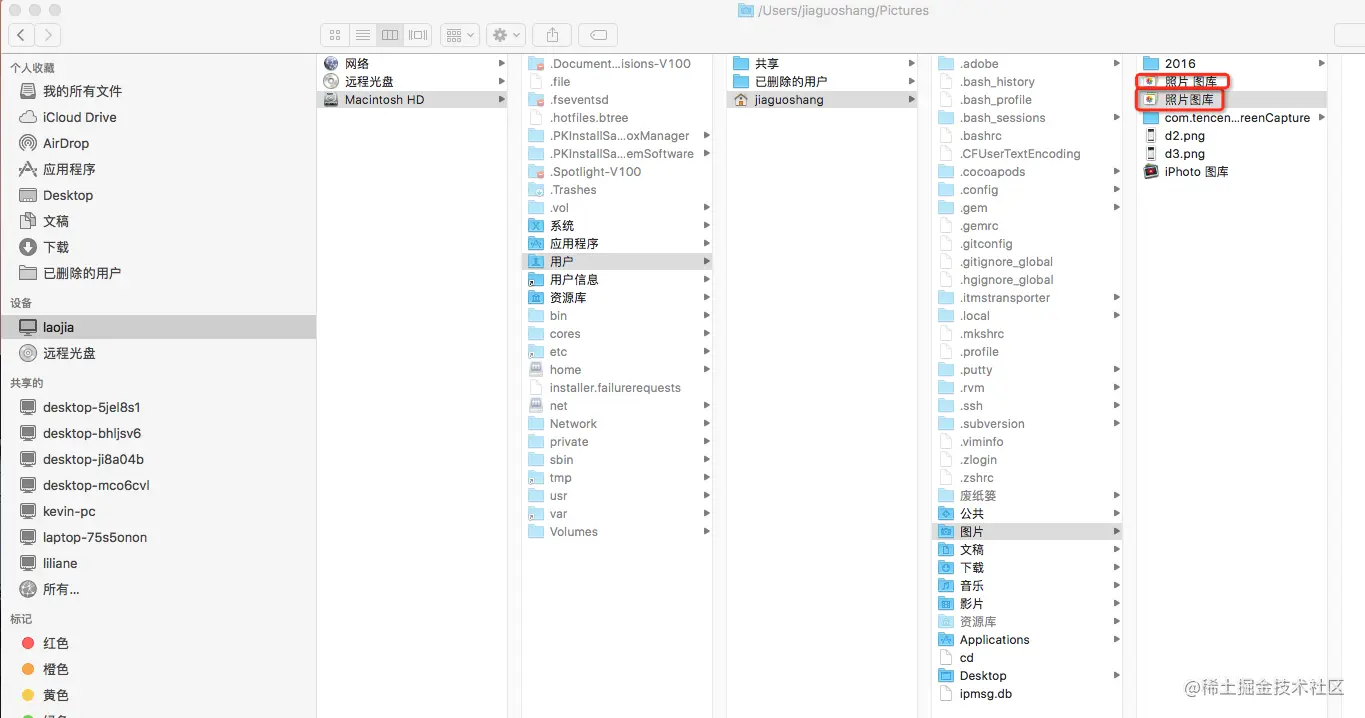Screen dimensions: 1365x718
Task: Switch to Cover Flow view
Action: 418,35
